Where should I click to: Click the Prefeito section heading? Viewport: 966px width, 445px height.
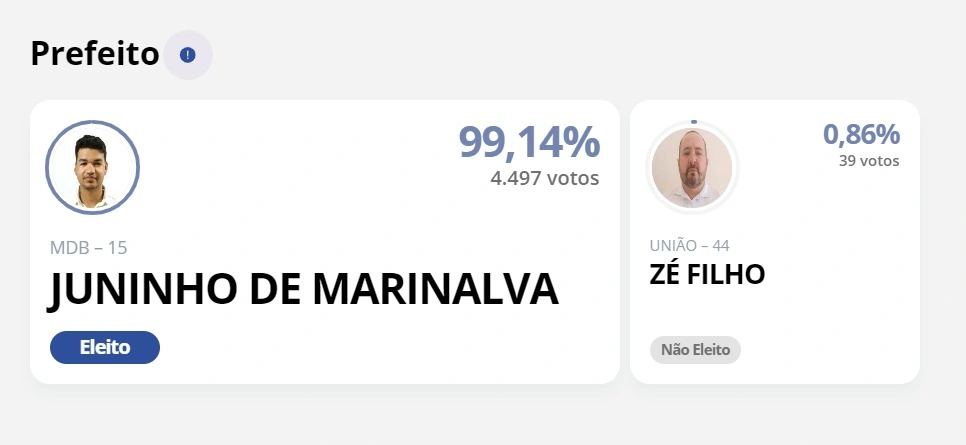pos(95,54)
